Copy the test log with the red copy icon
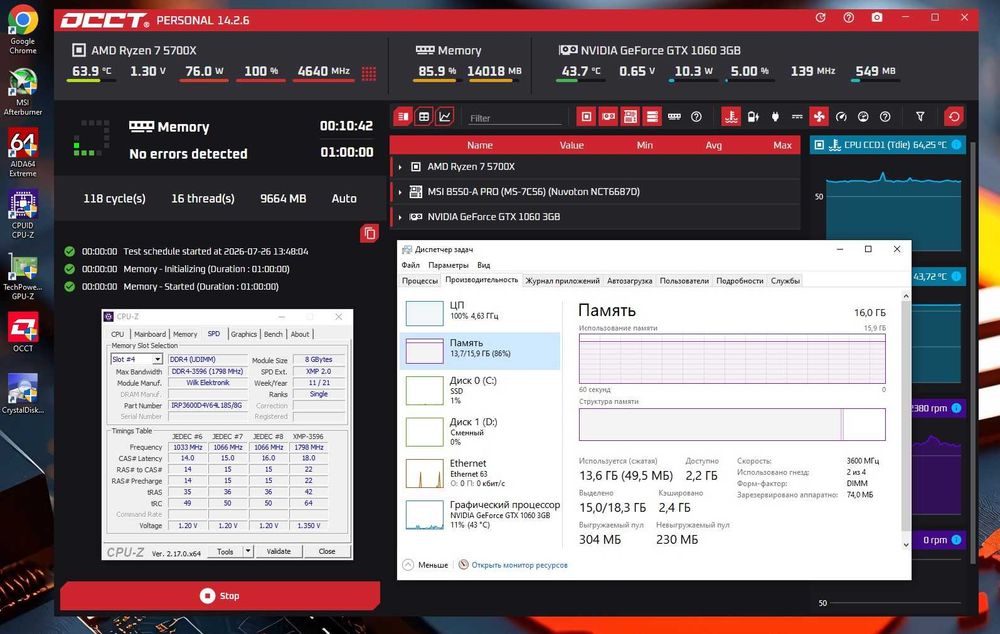This screenshot has width=1000, height=634. pos(369,233)
